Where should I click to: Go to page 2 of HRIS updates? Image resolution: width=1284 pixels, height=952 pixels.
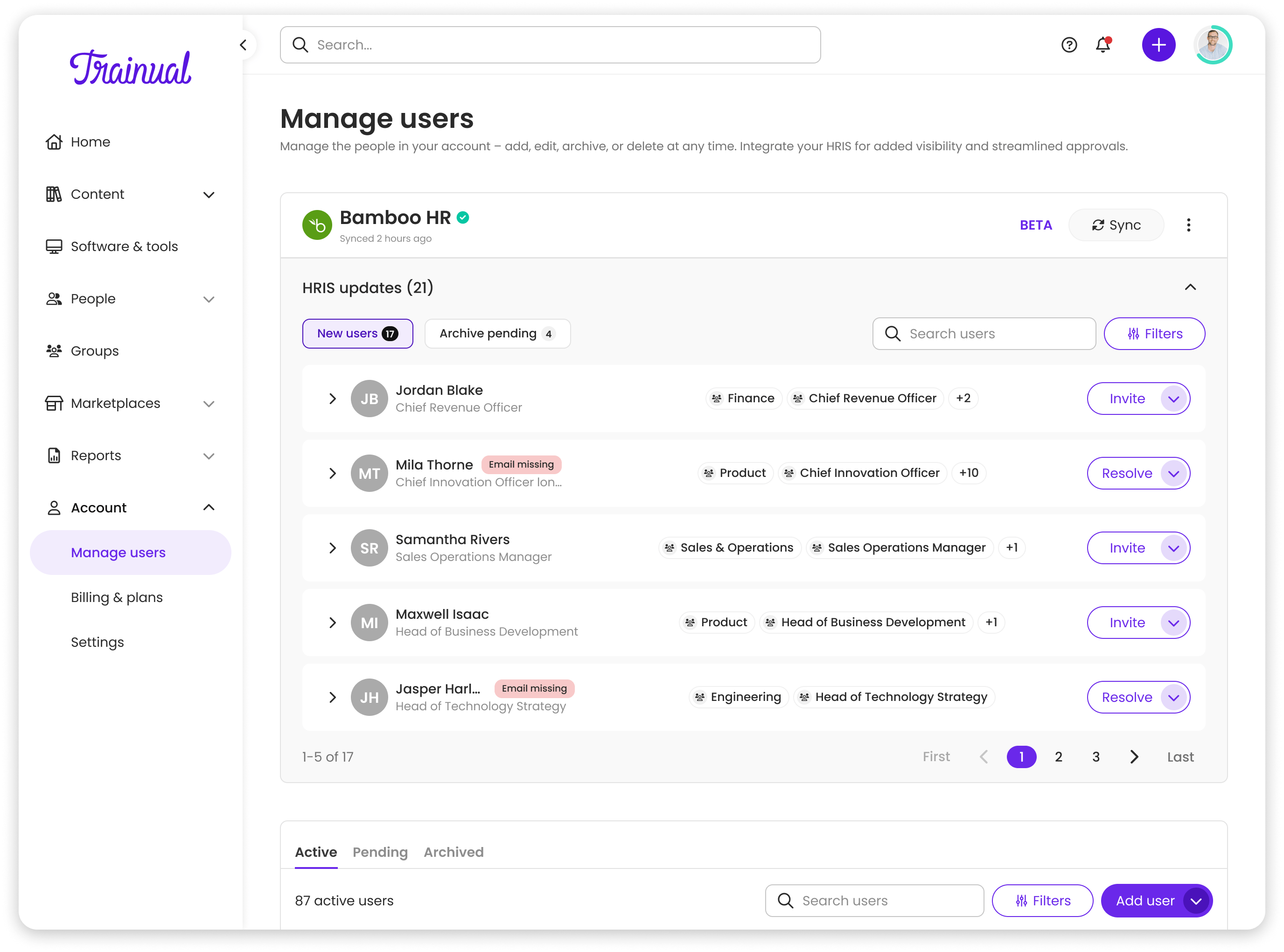click(1059, 756)
